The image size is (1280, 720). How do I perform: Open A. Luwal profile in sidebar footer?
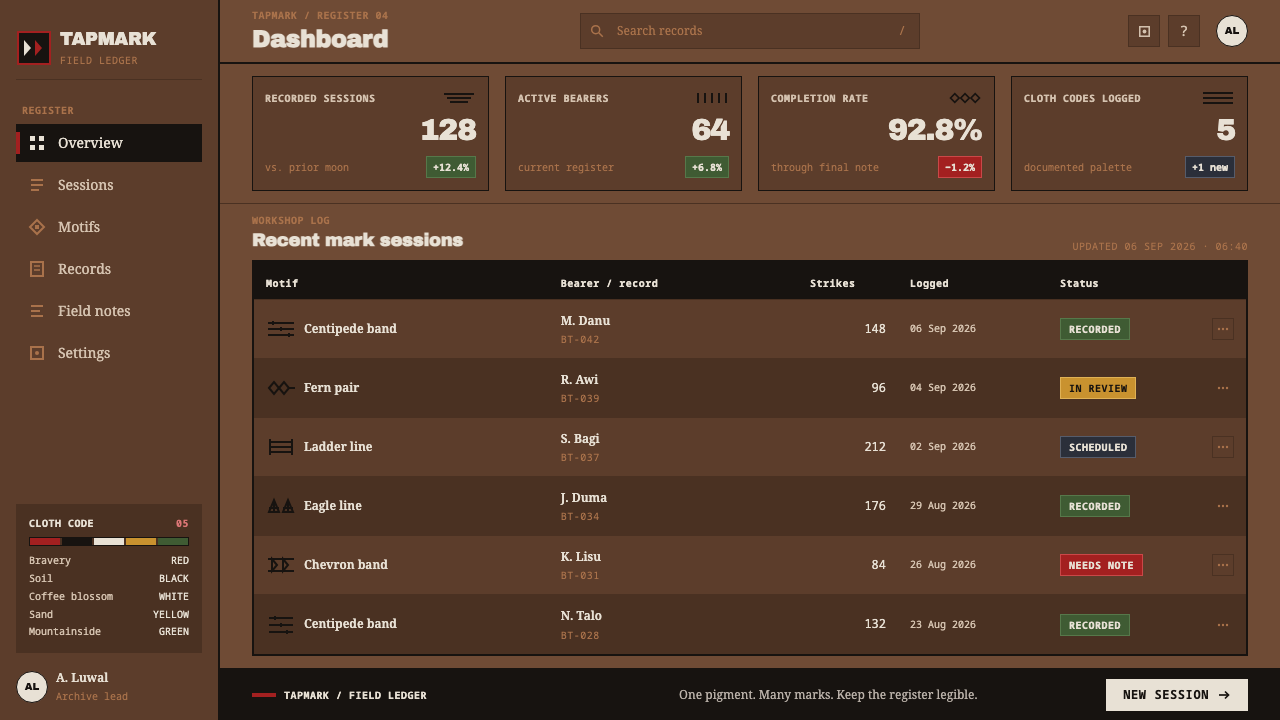tap(109, 686)
